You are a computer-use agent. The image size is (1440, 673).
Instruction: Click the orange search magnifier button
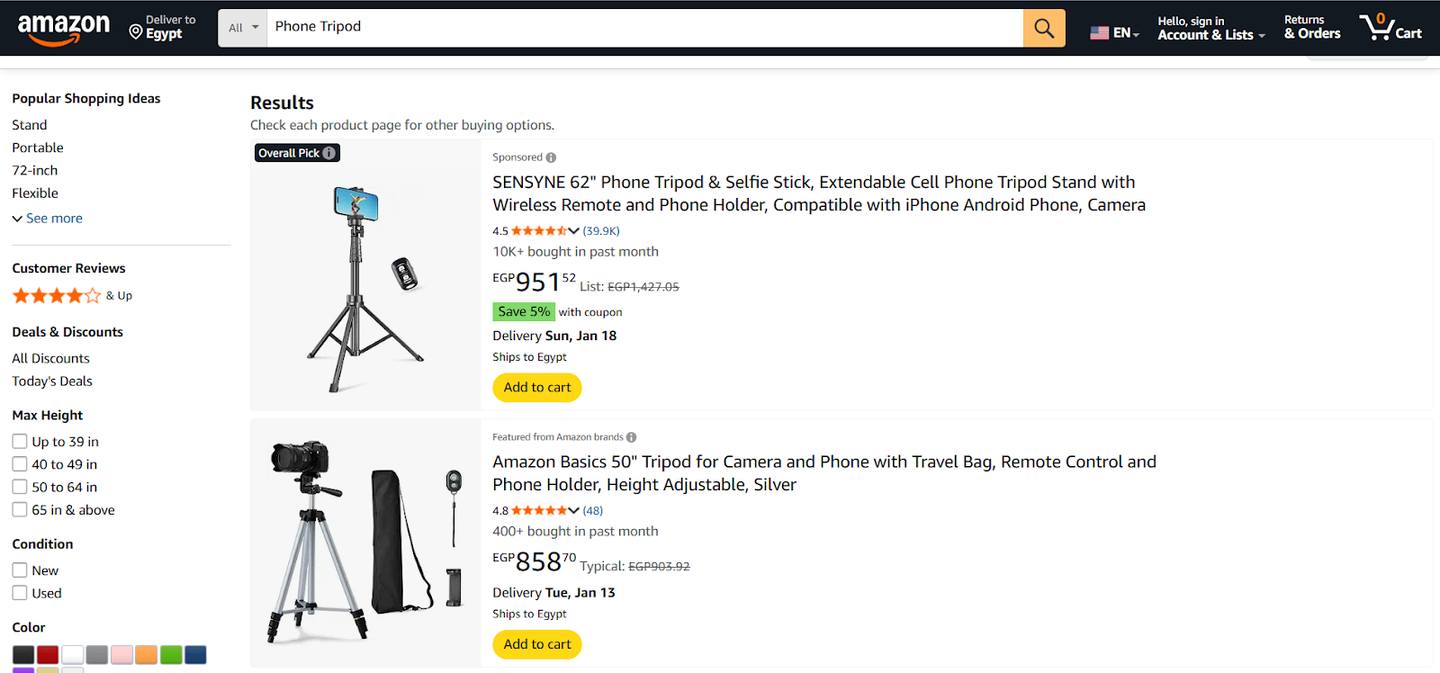(x=1044, y=28)
